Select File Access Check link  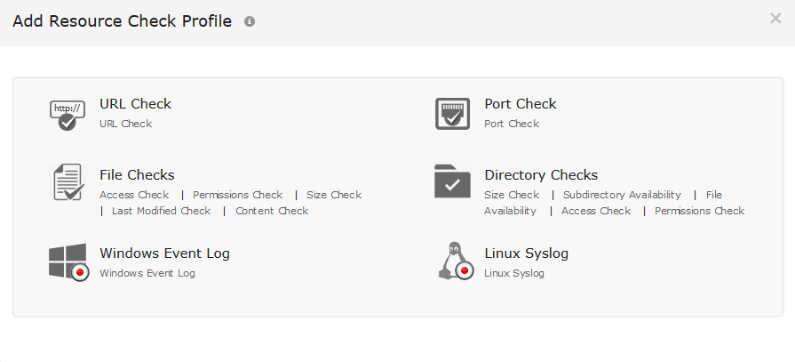coord(134,195)
